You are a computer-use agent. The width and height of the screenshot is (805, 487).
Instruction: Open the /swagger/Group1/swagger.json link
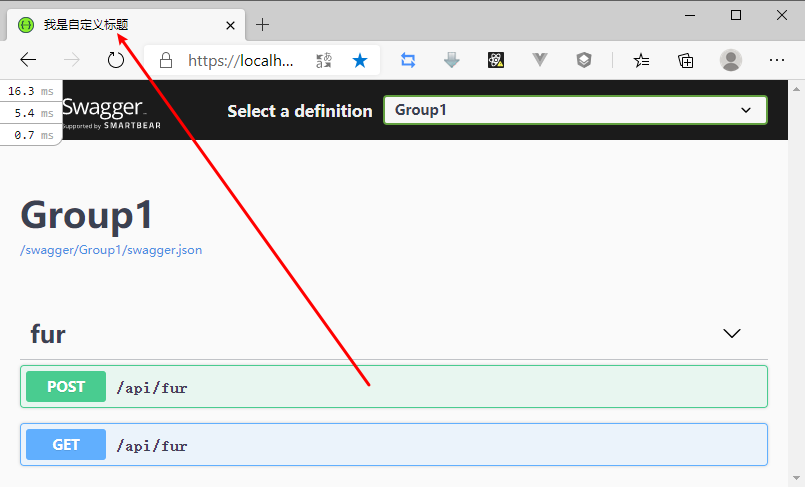[x=111, y=250]
